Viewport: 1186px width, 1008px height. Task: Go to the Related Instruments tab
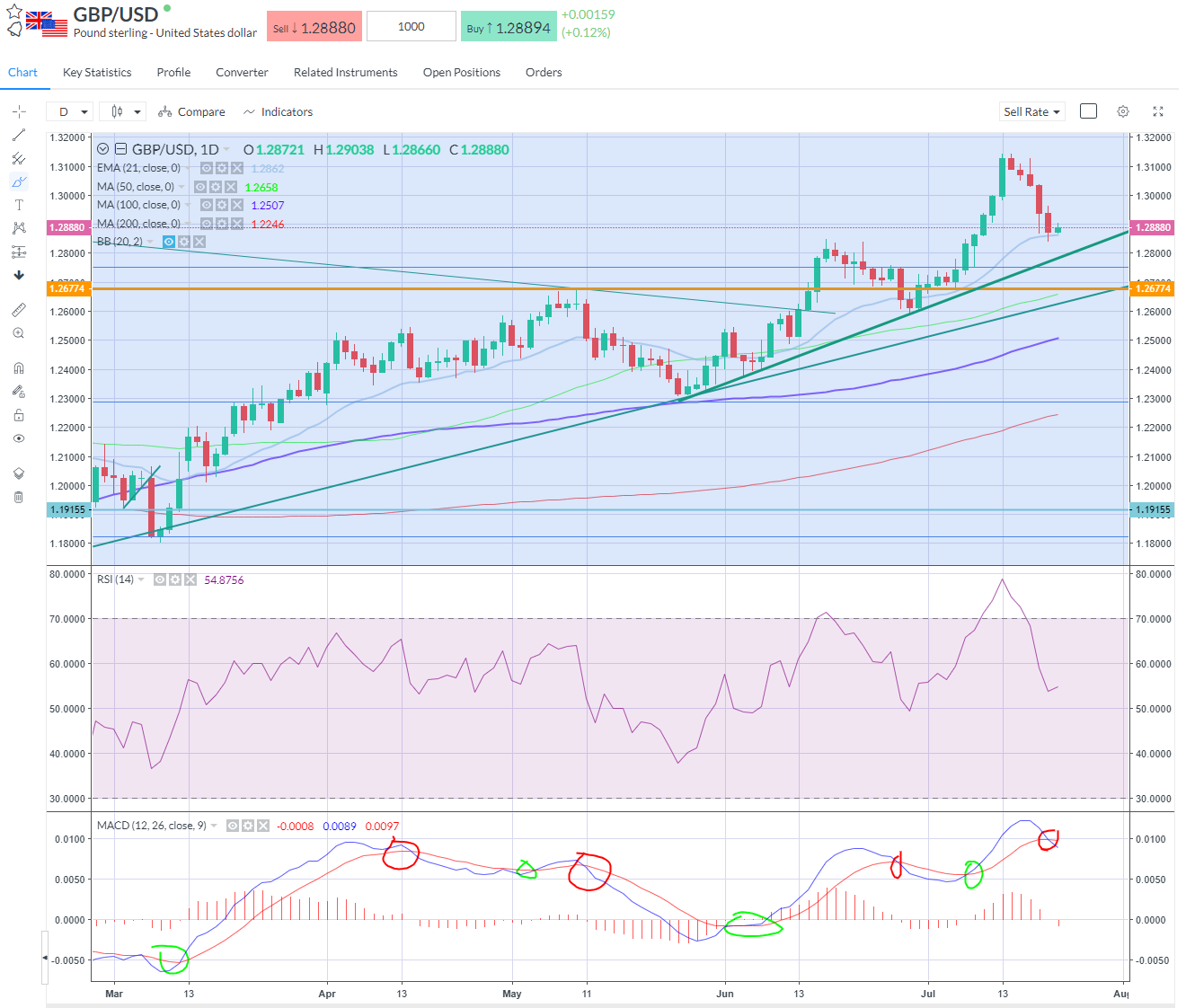[346, 73]
